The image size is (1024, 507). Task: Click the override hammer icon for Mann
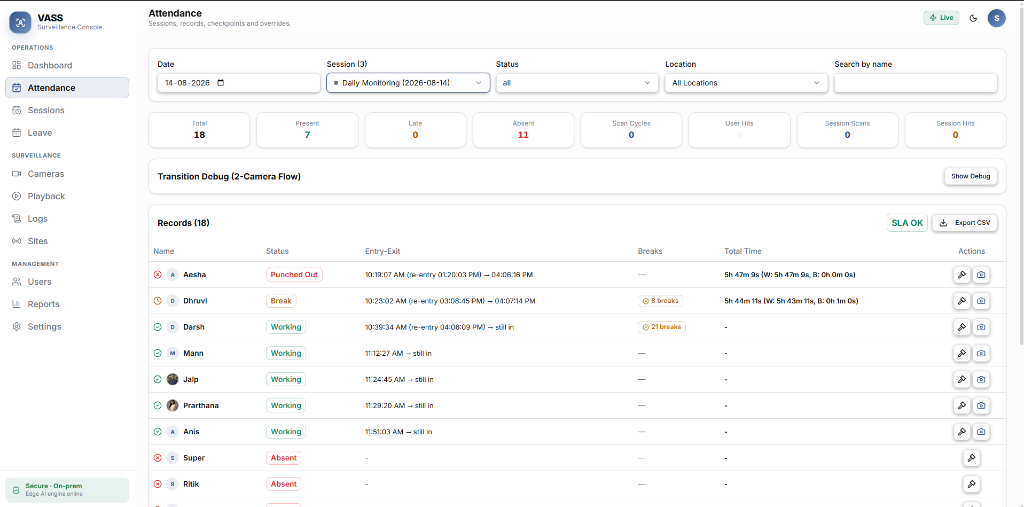point(961,353)
